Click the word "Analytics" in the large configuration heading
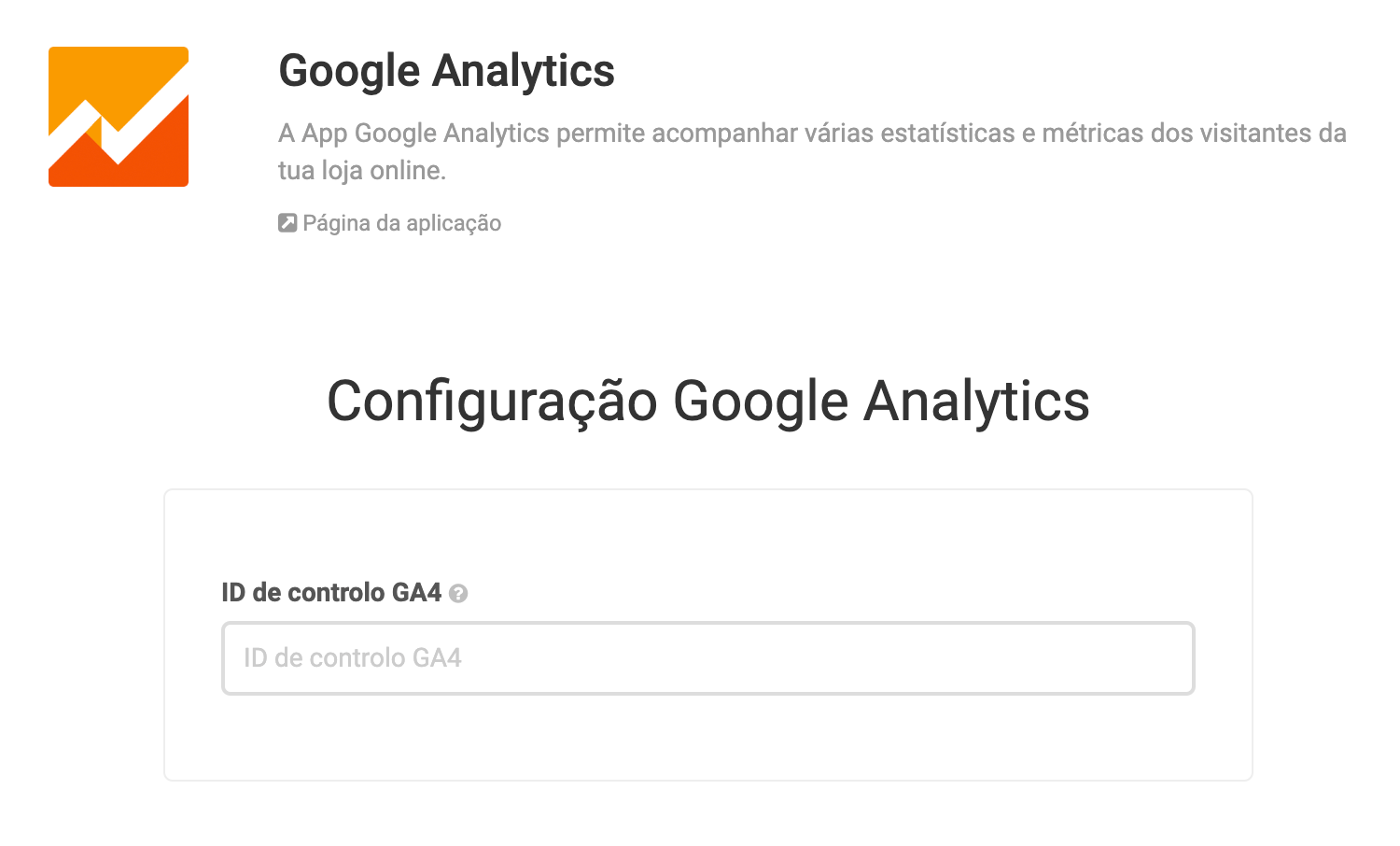This screenshot has height=846, width=1400. coord(976,402)
